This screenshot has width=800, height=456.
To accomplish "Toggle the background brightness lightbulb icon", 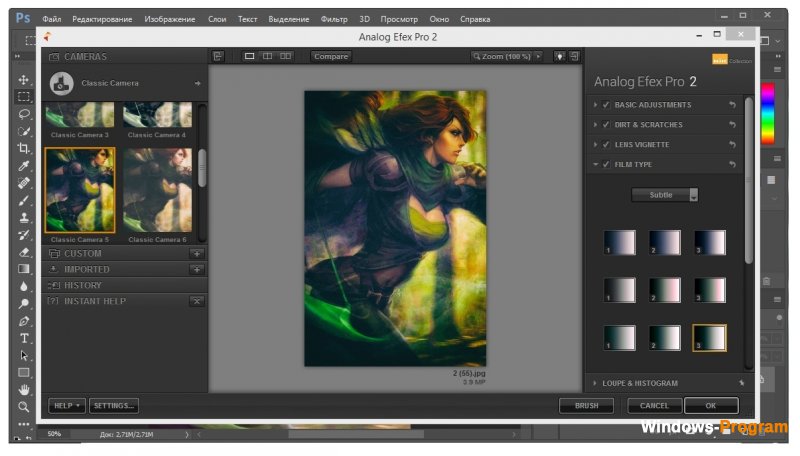I will coord(560,56).
